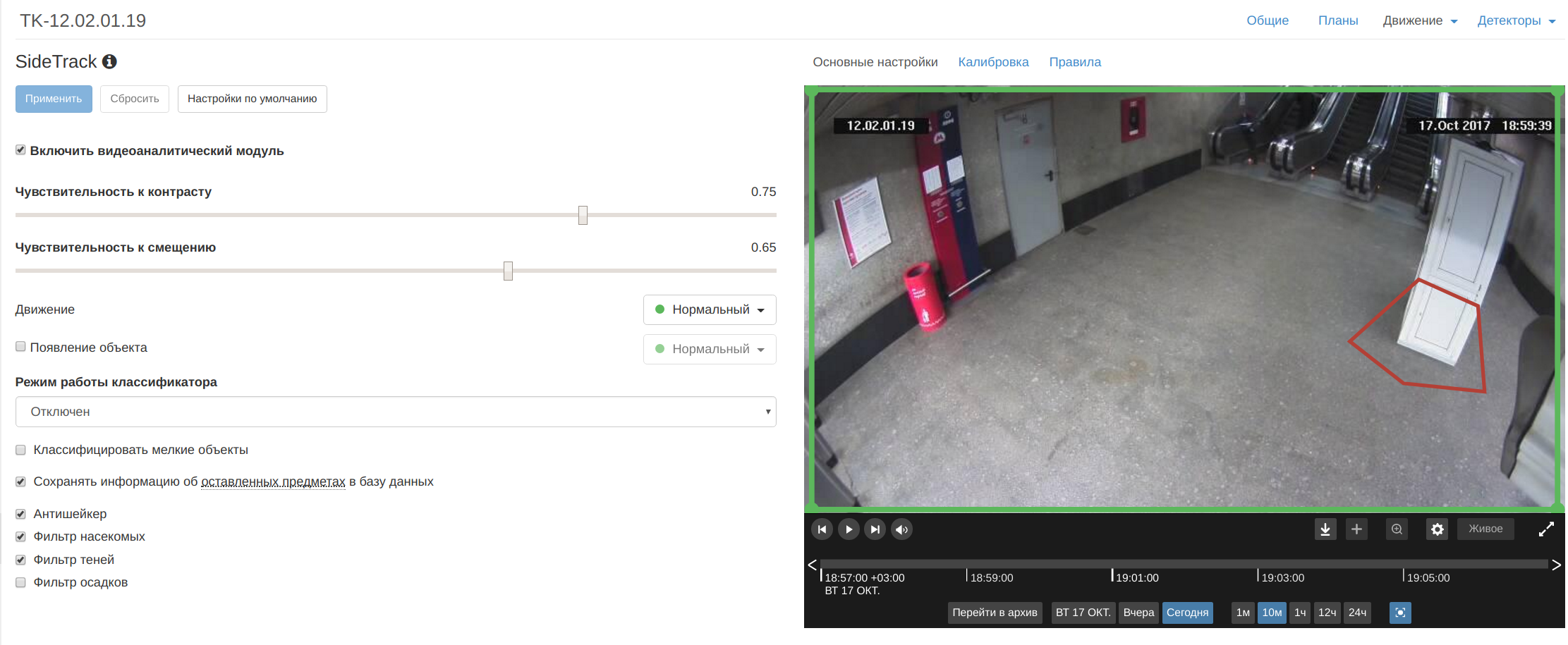Click the ВТ 17 ОКТ. date button

pos(1083,613)
